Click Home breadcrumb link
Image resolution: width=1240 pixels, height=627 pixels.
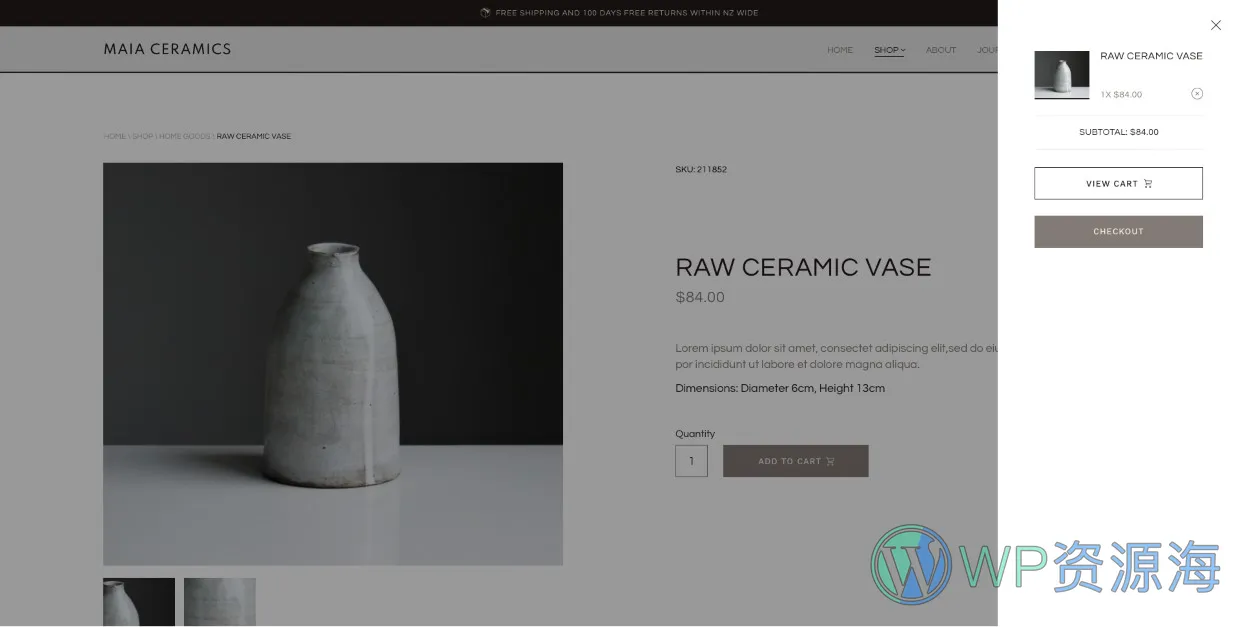[x=115, y=136]
